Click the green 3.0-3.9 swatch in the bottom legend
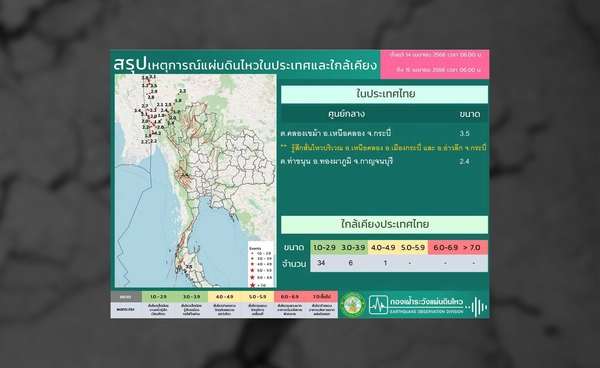This screenshot has height=368, width=600. coord(191,297)
